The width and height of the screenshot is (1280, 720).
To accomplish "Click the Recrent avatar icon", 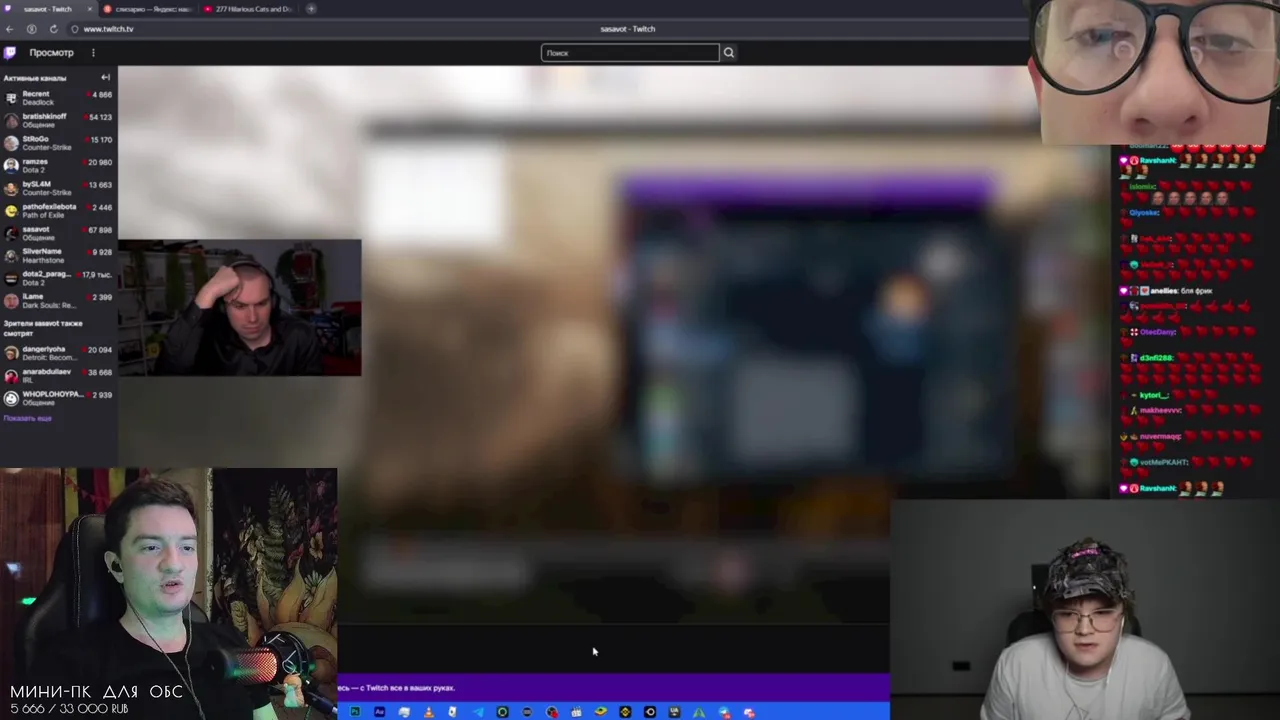I will [11, 98].
